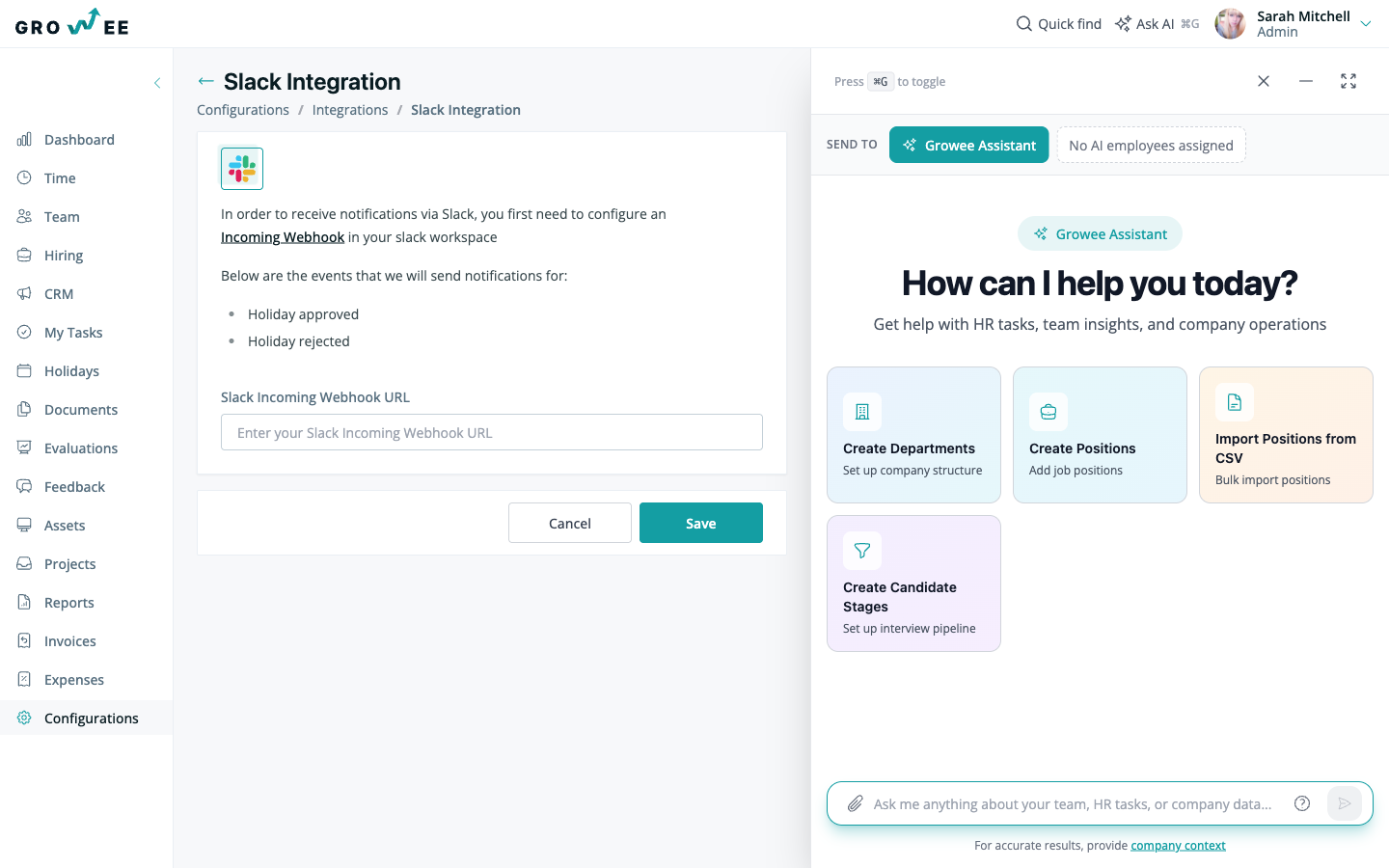1389x868 pixels.
Task: Open Invoices icon in sidebar
Action: click(x=24, y=641)
